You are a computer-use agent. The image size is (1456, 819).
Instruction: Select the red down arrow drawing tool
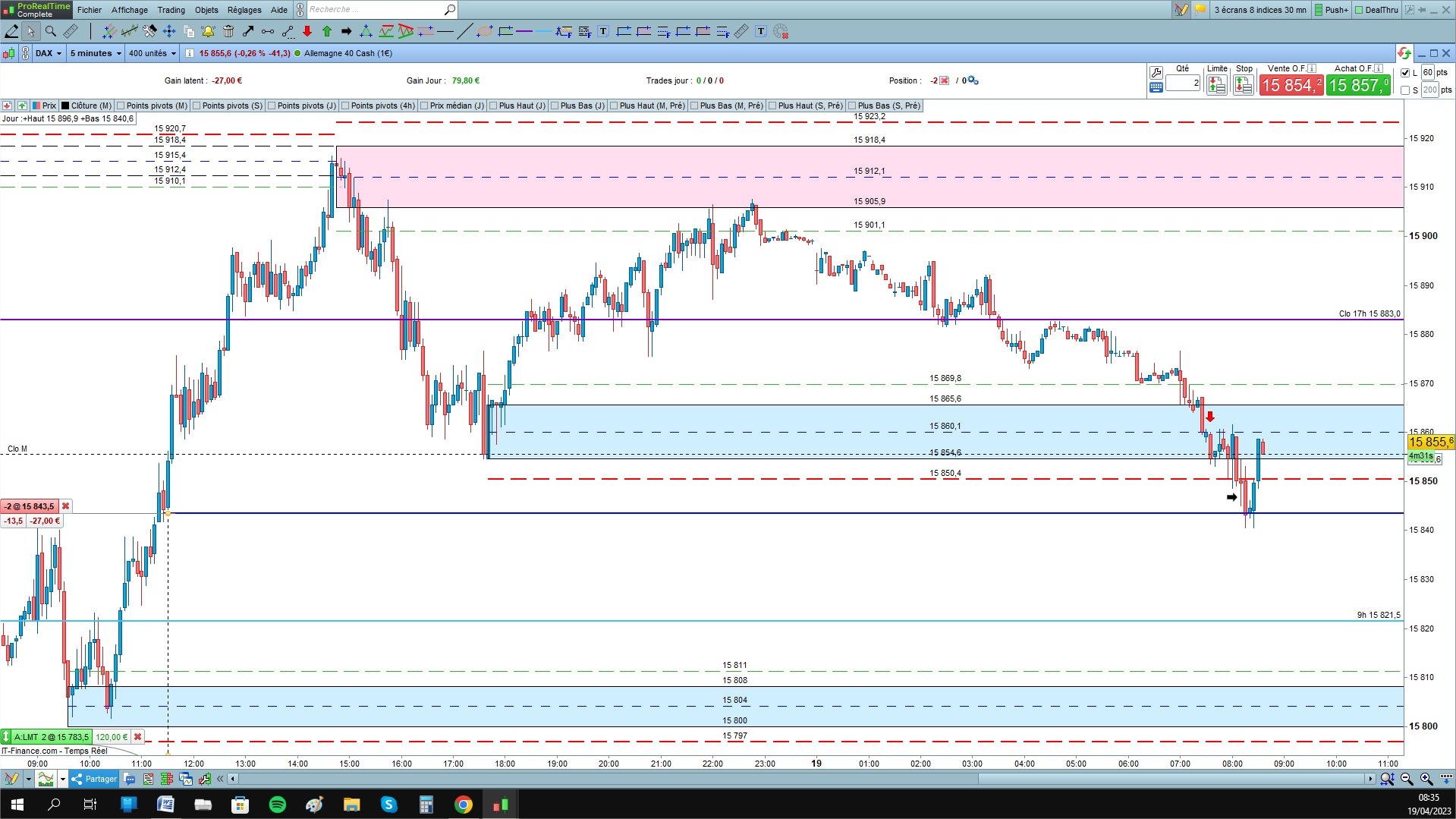[307, 31]
